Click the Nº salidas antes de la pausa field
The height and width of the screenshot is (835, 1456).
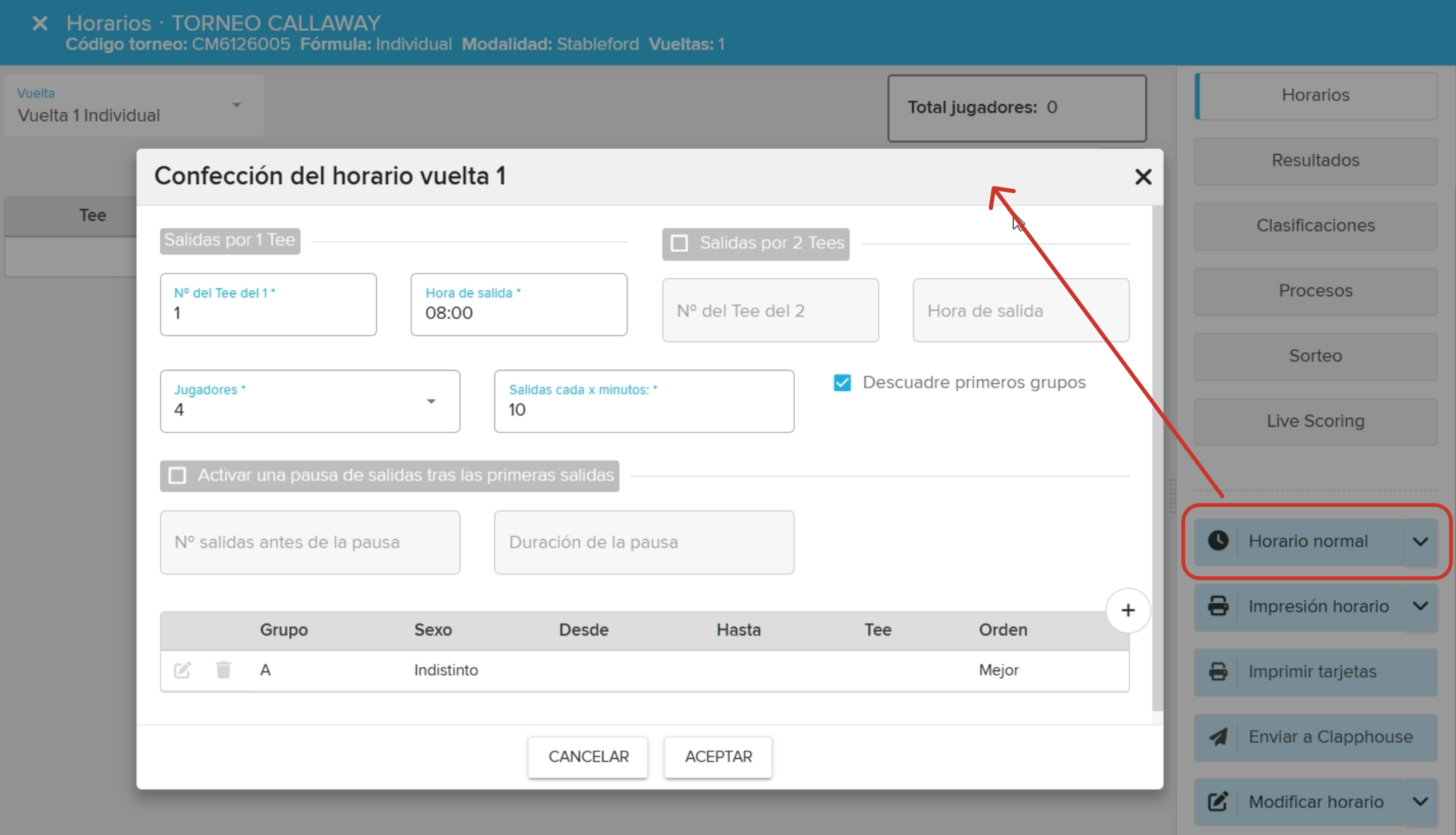310,542
